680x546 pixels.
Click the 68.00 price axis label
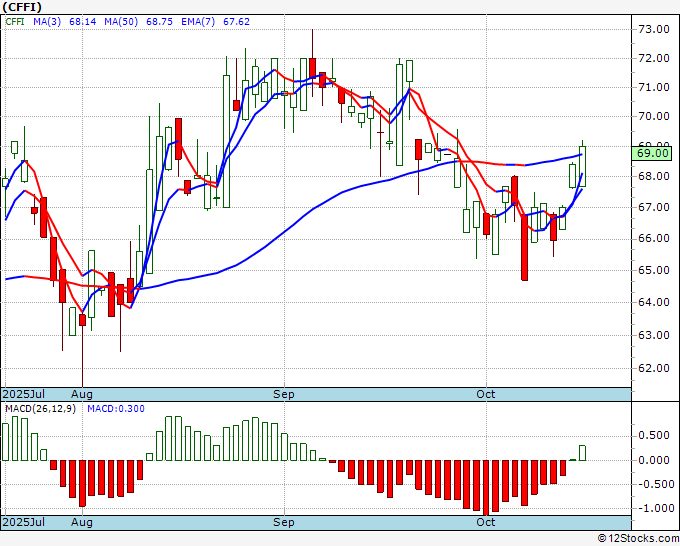point(654,177)
